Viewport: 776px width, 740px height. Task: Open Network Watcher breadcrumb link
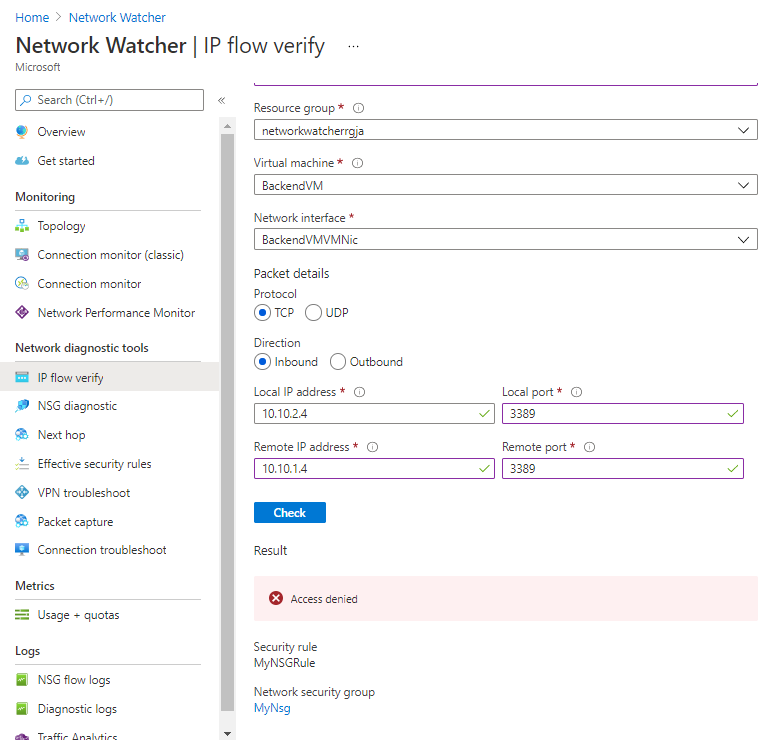(117, 18)
